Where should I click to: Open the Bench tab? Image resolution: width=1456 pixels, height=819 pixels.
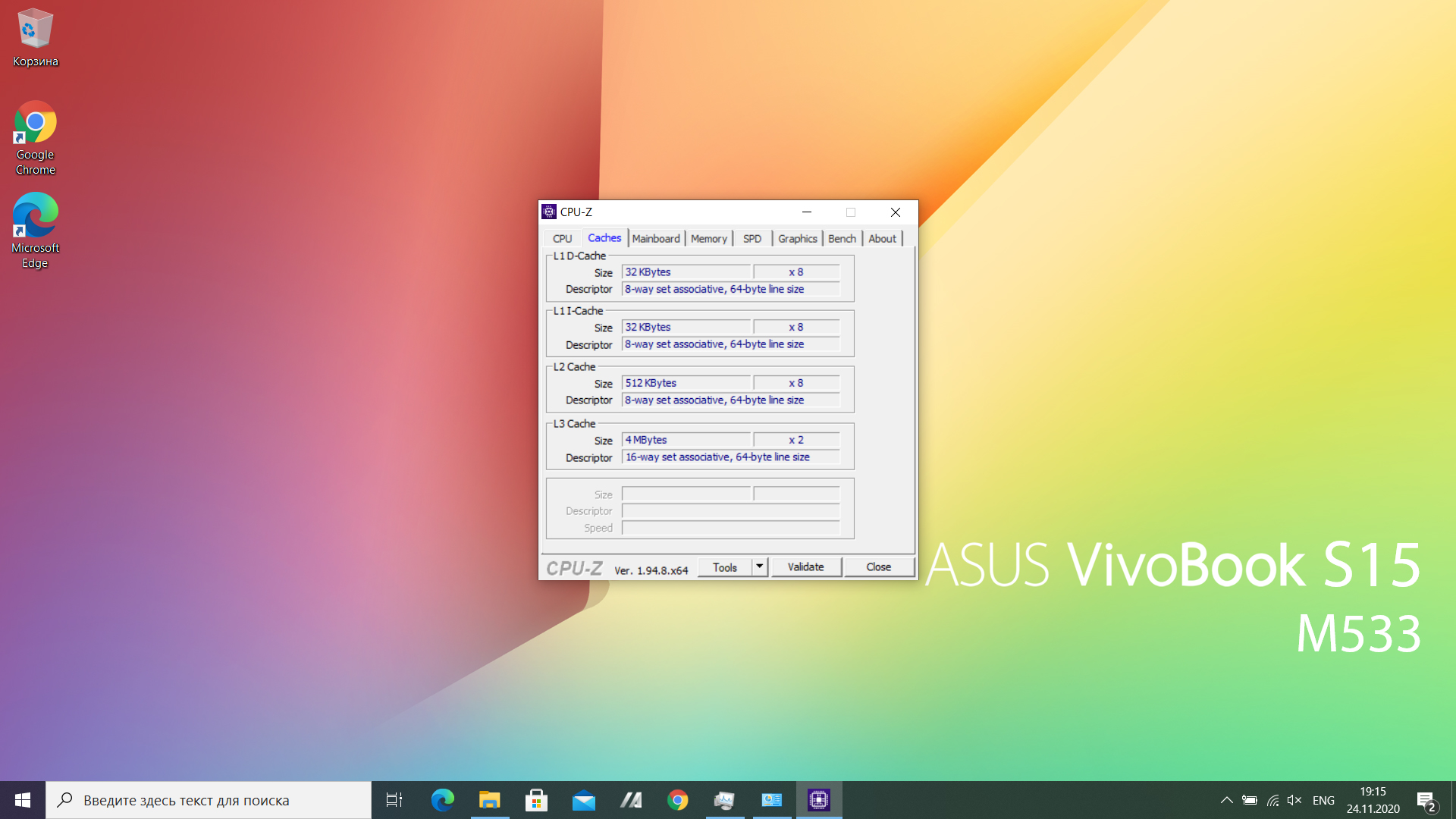(x=842, y=238)
